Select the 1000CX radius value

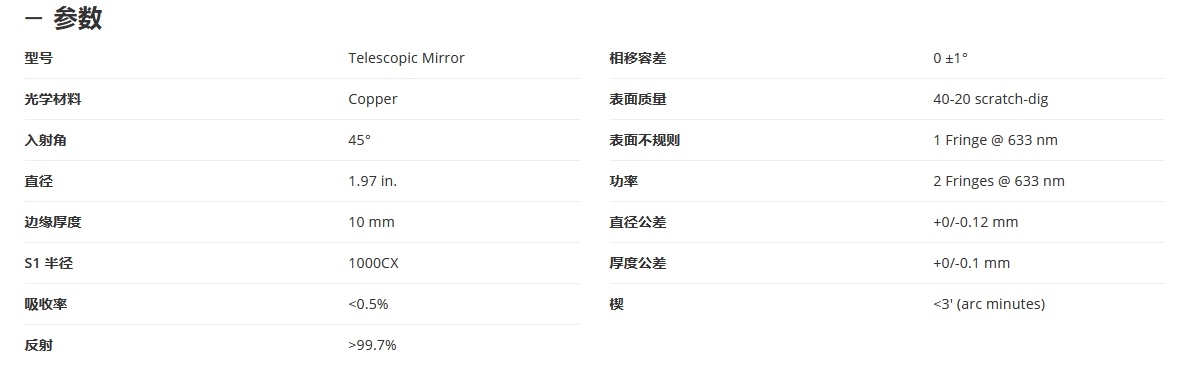coord(373,263)
